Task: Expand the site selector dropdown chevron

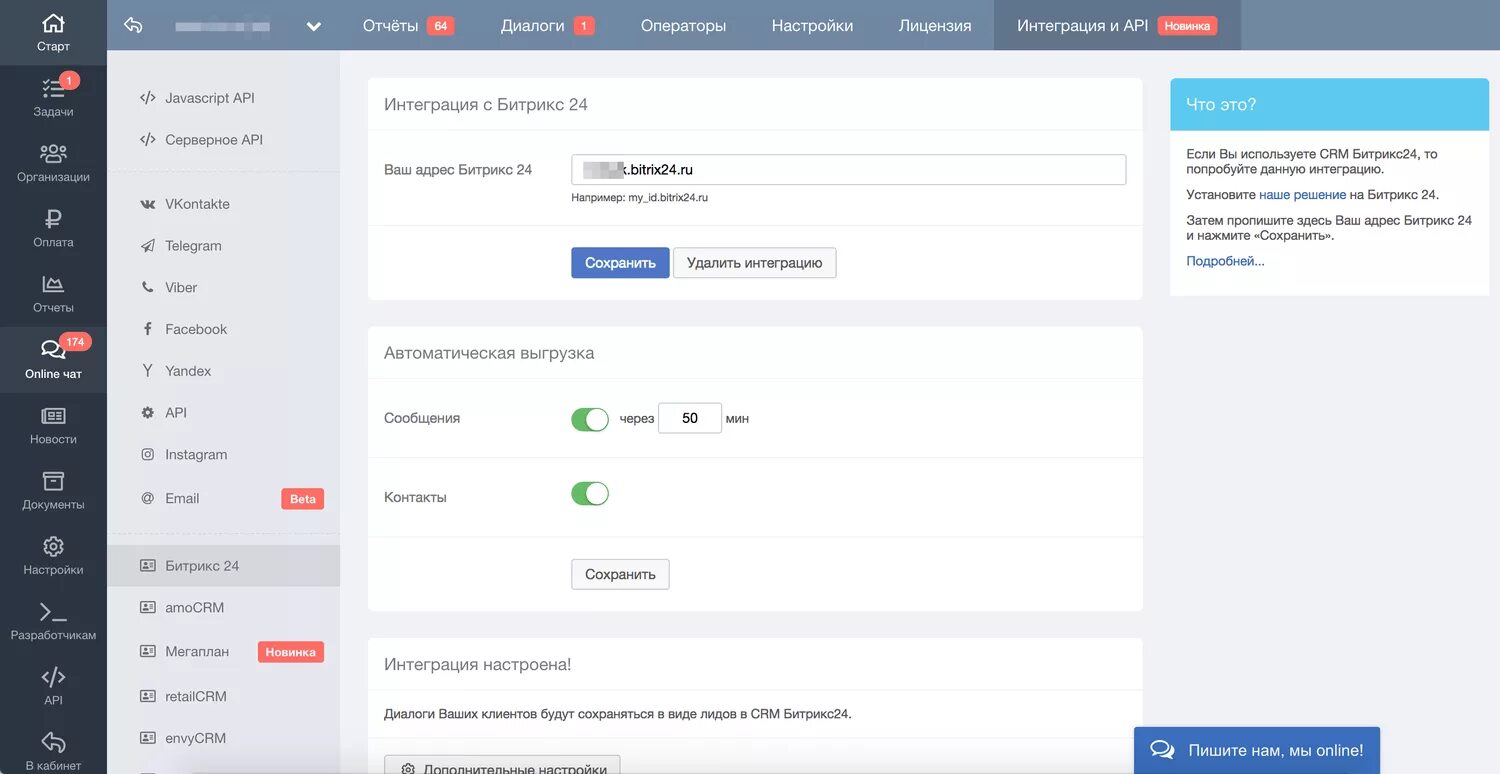Action: point(314,27)
